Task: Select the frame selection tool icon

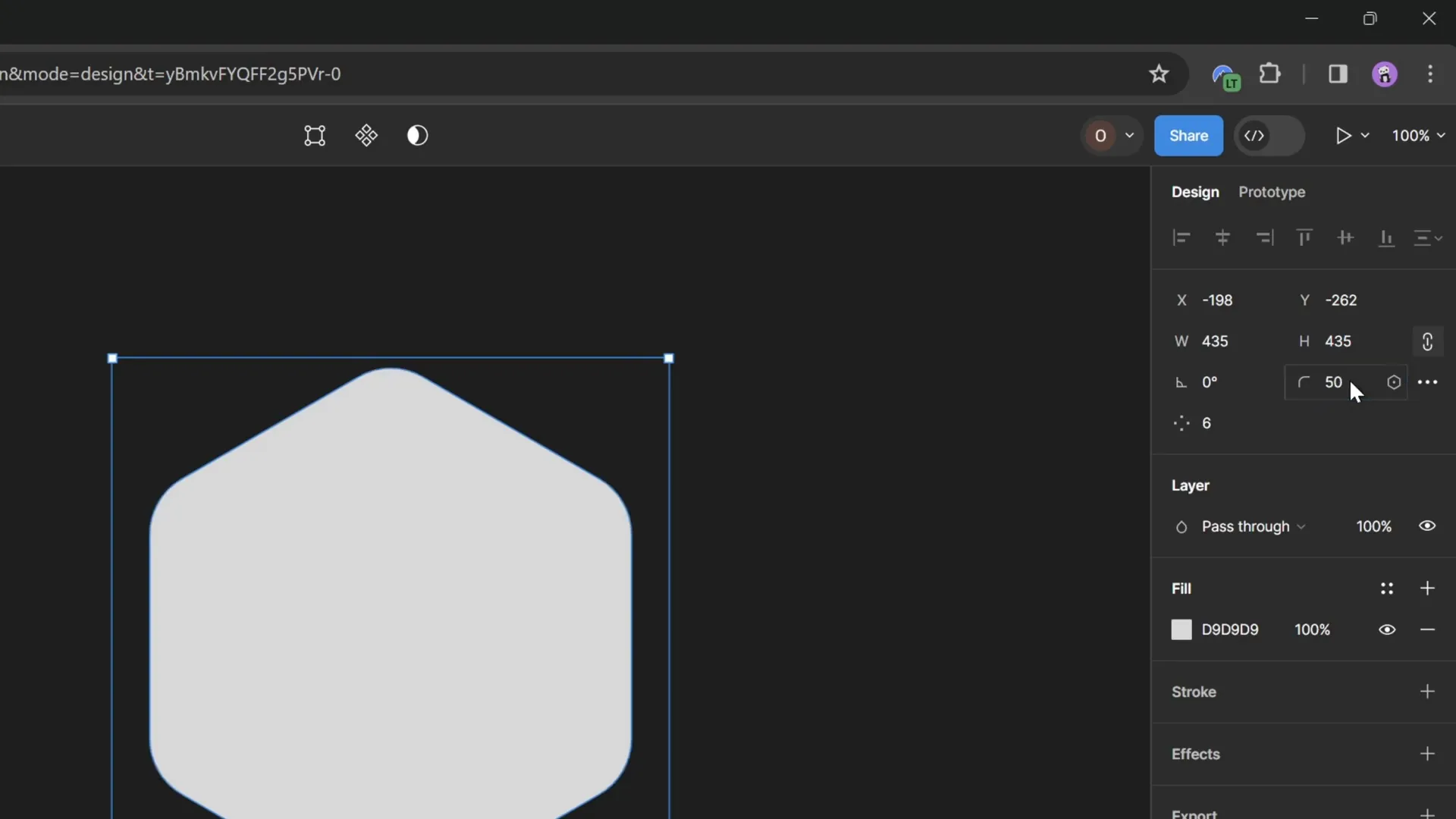Action: coord(315,136)
